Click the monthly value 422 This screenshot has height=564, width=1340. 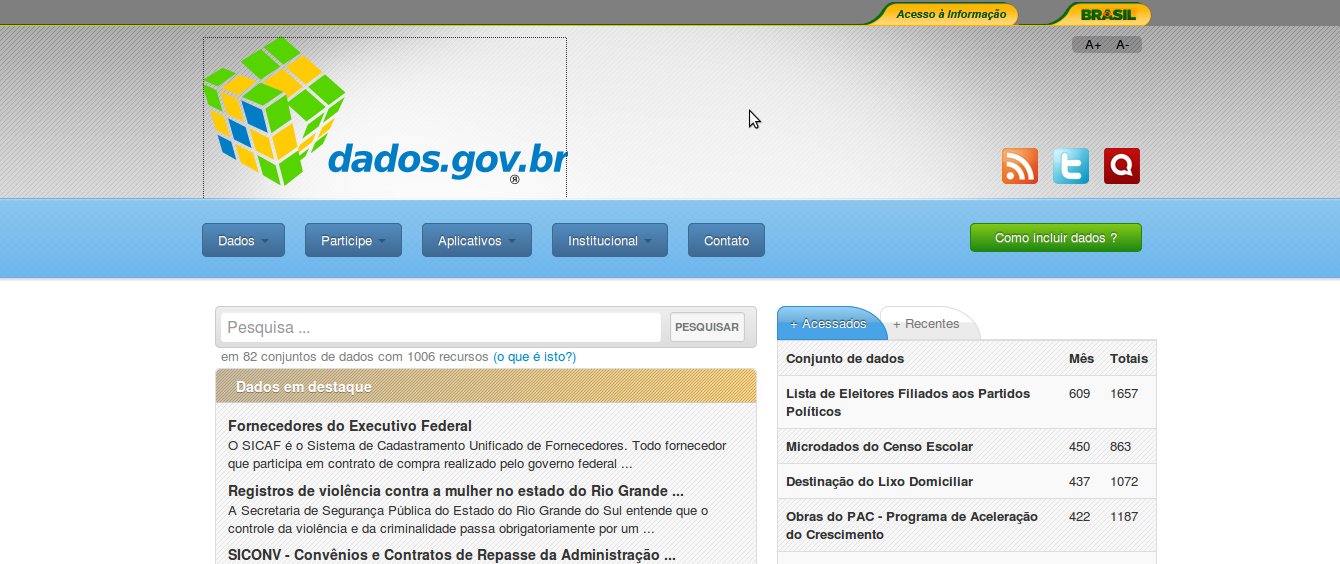coord(1079,517)
